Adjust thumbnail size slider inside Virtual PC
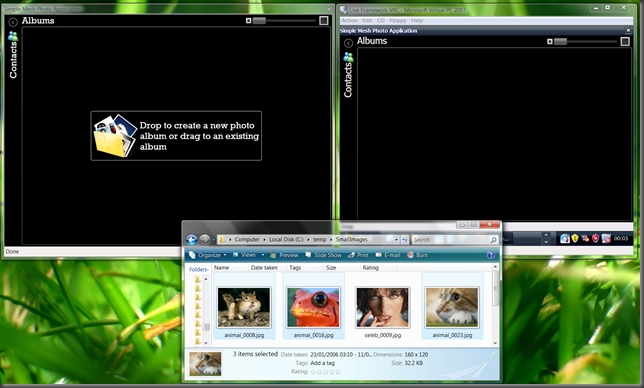The height and width of the screenshot is (388, 644). (561, 41)
